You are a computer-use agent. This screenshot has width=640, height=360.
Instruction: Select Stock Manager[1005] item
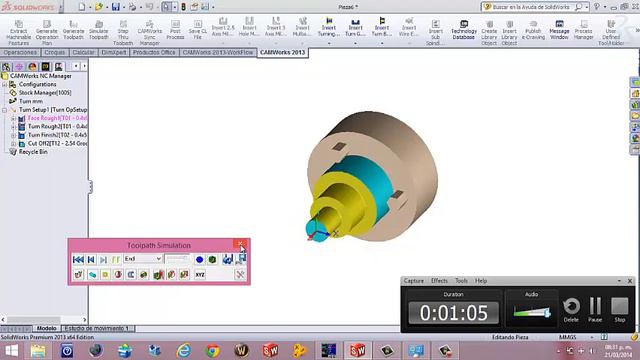tap(45, 93)
